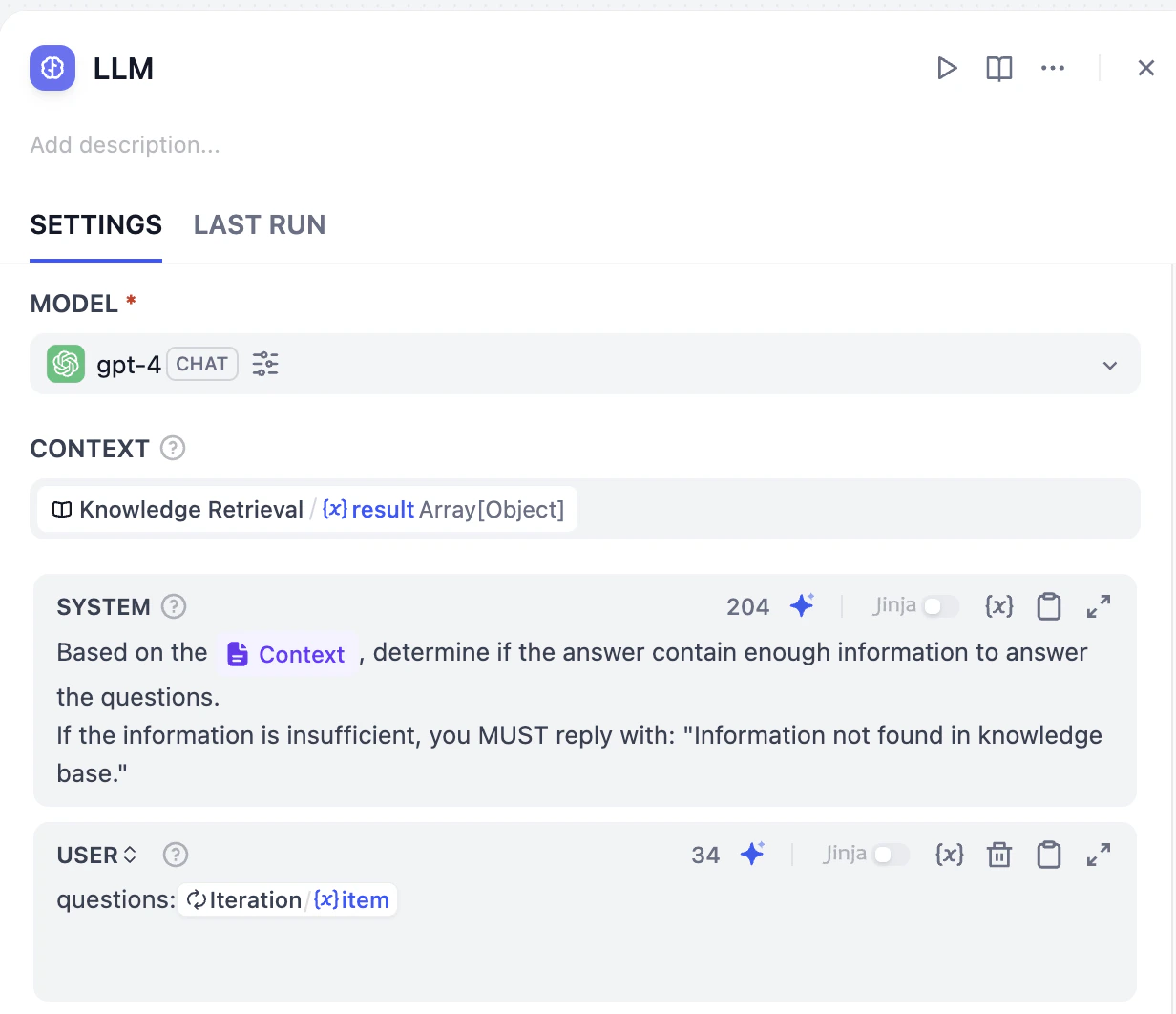Insert variable into USER prompt
Image resolution: width=1176 pixels, height=1014 pixels.
point(950,854)
